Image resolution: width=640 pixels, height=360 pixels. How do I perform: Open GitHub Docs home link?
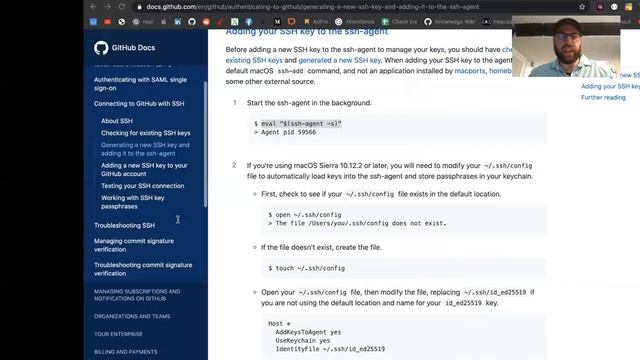[x=133, y=48]
